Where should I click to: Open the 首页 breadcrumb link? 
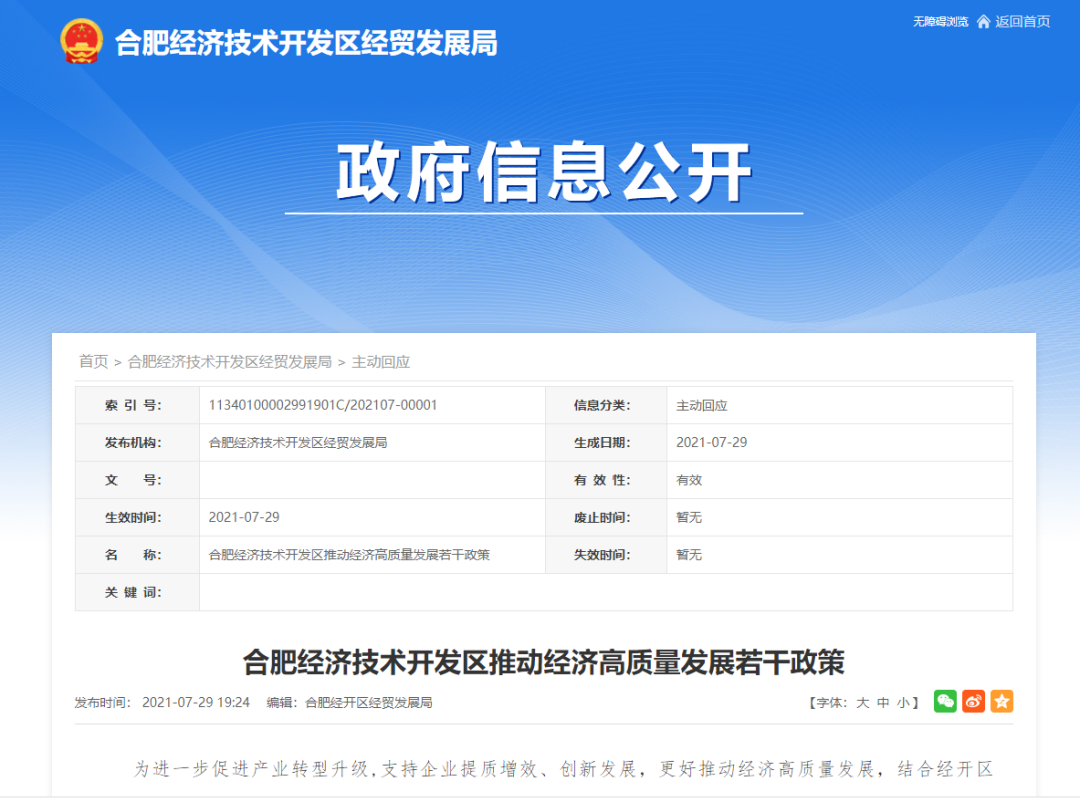pos(94,362)
